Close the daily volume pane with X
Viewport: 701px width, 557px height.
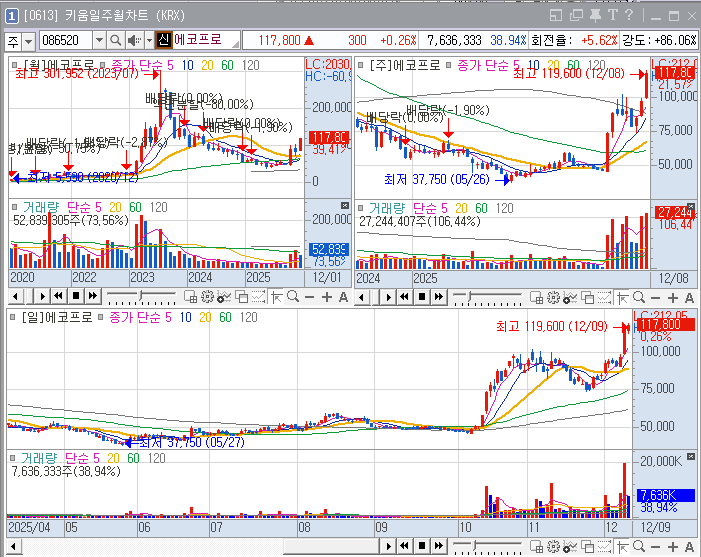(691, 456)
